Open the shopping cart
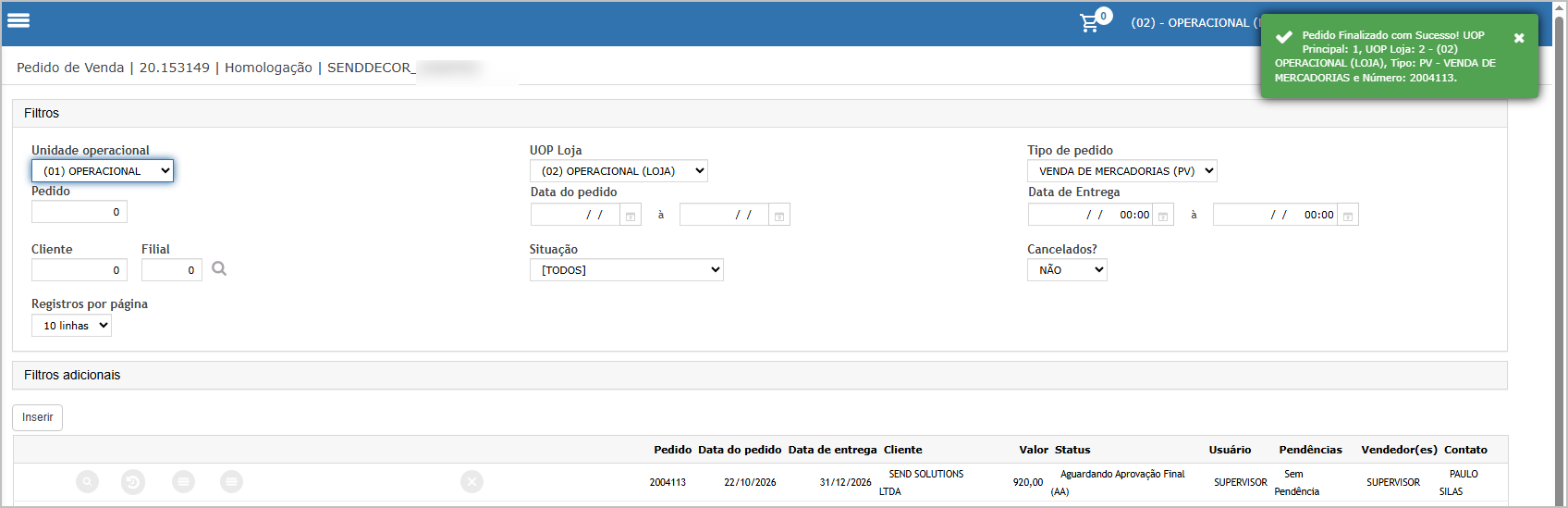 click(1091, 22)
